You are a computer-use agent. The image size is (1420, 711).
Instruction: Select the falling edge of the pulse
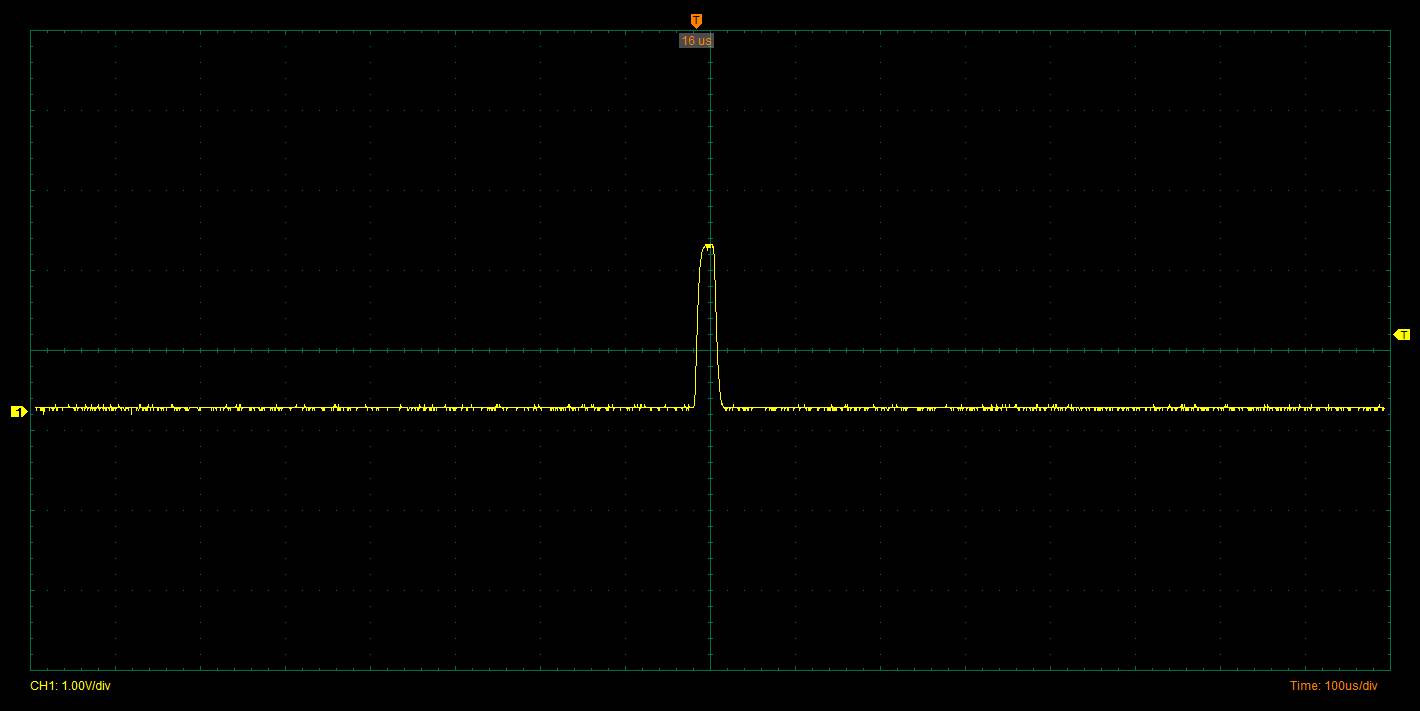[x=716, y=330]
